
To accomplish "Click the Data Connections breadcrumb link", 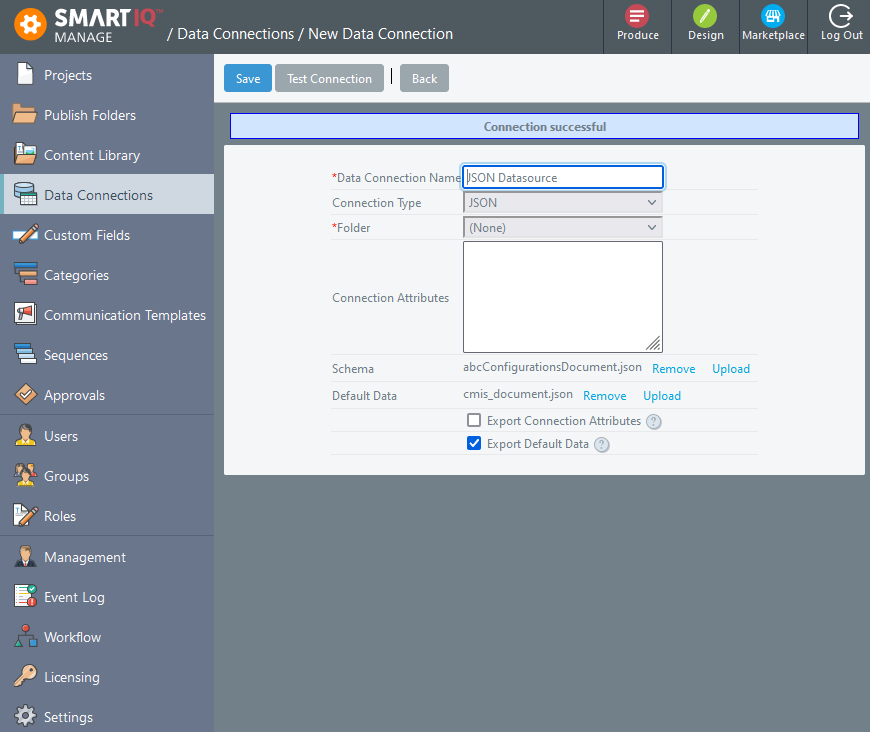I will click(236, 34).
